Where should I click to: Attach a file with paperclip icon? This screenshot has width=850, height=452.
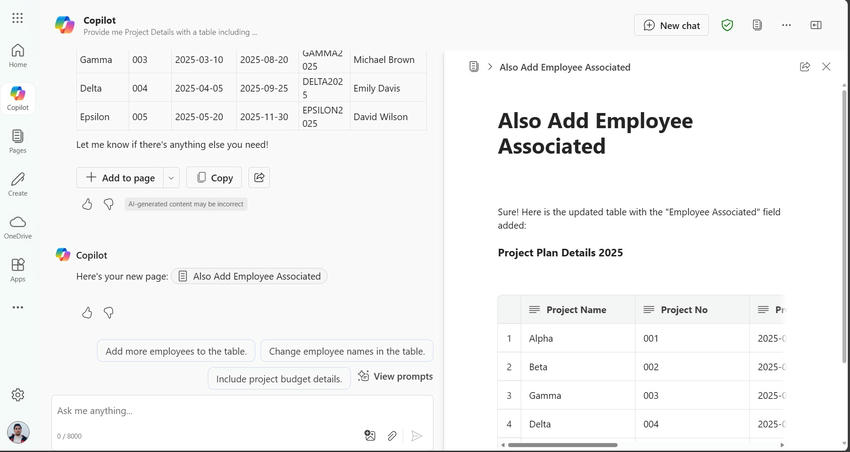(x=392, y=436)
